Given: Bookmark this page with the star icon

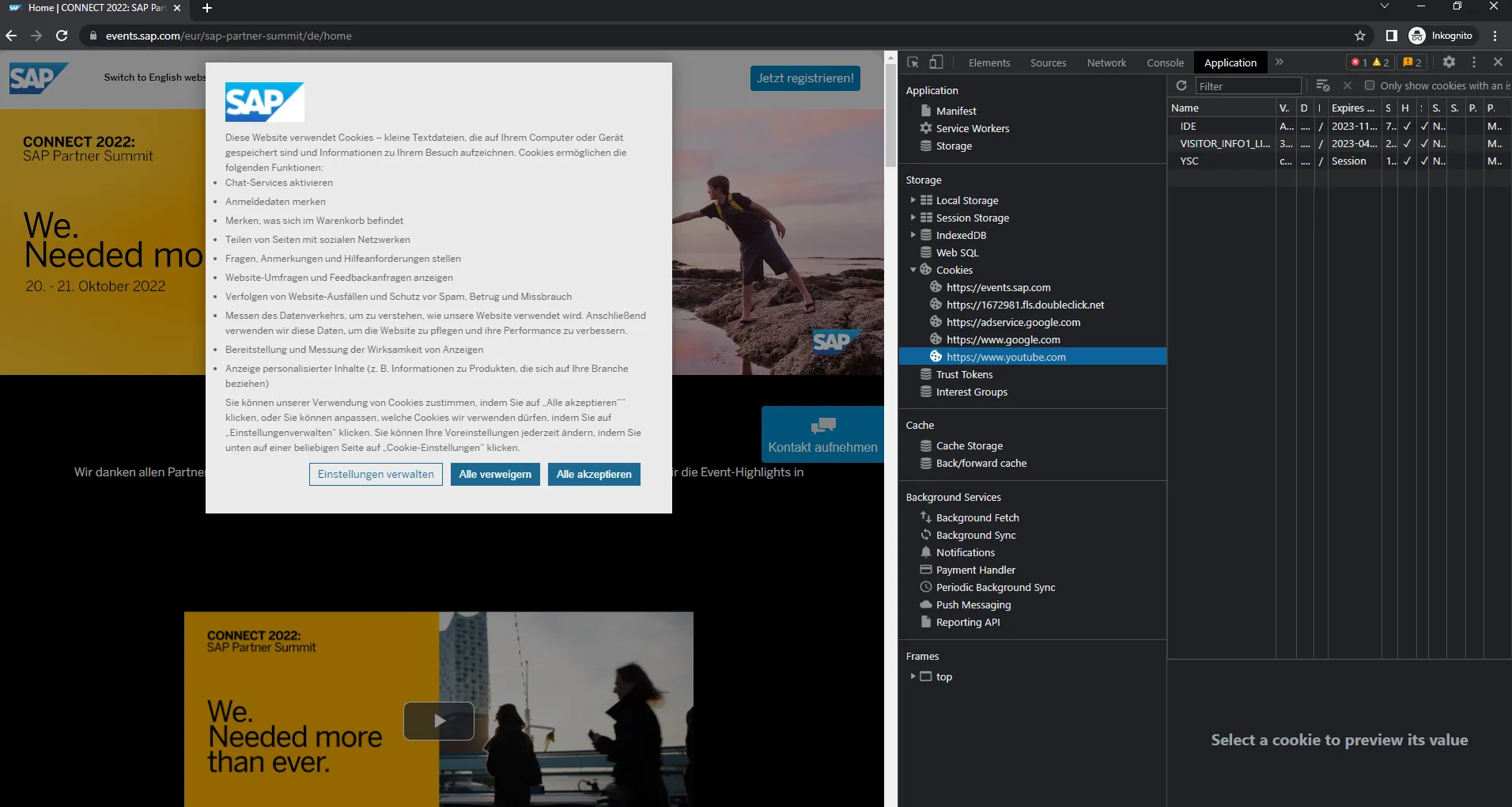Looking at the screenshot, I should click(1360, 36).
